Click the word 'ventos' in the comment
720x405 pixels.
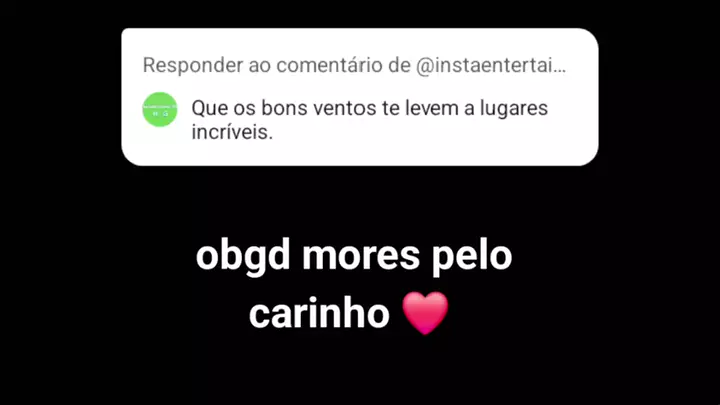[348, 109]
